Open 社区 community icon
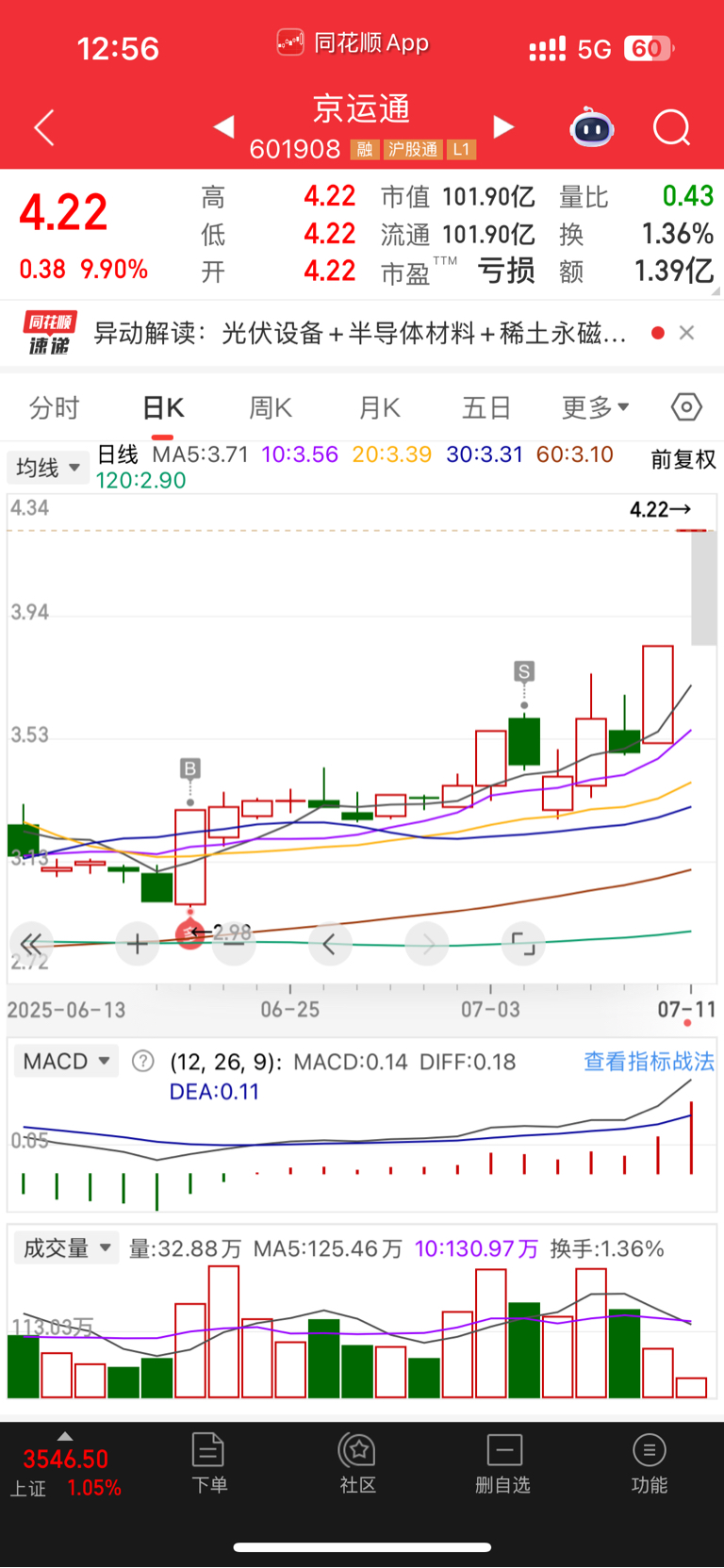The height and width of the screenshot is (1568, 724). tap(357, 1463)
